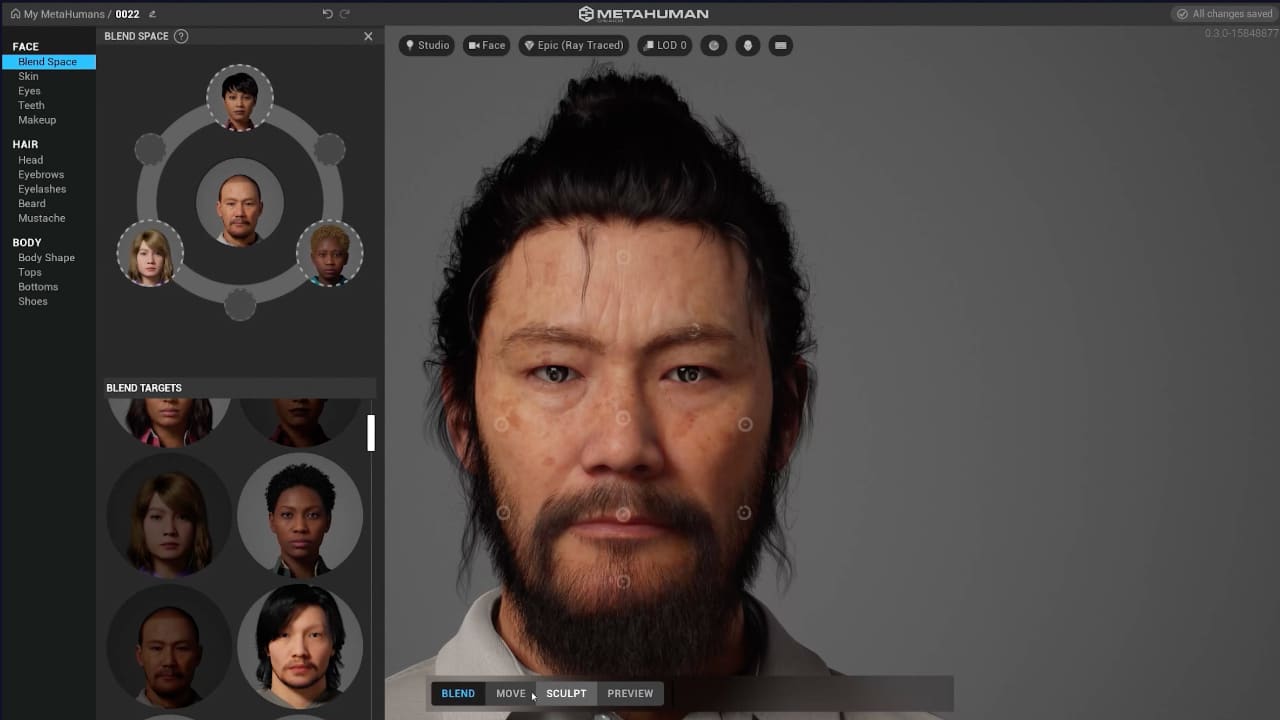Switch to the SCULPT mode tab
Screen dimensions: 1280x720
click(x=566, y=693)
